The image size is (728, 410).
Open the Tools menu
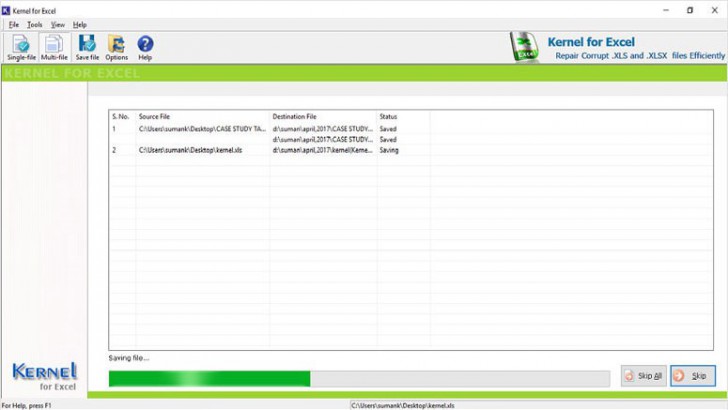click(34, 25)
